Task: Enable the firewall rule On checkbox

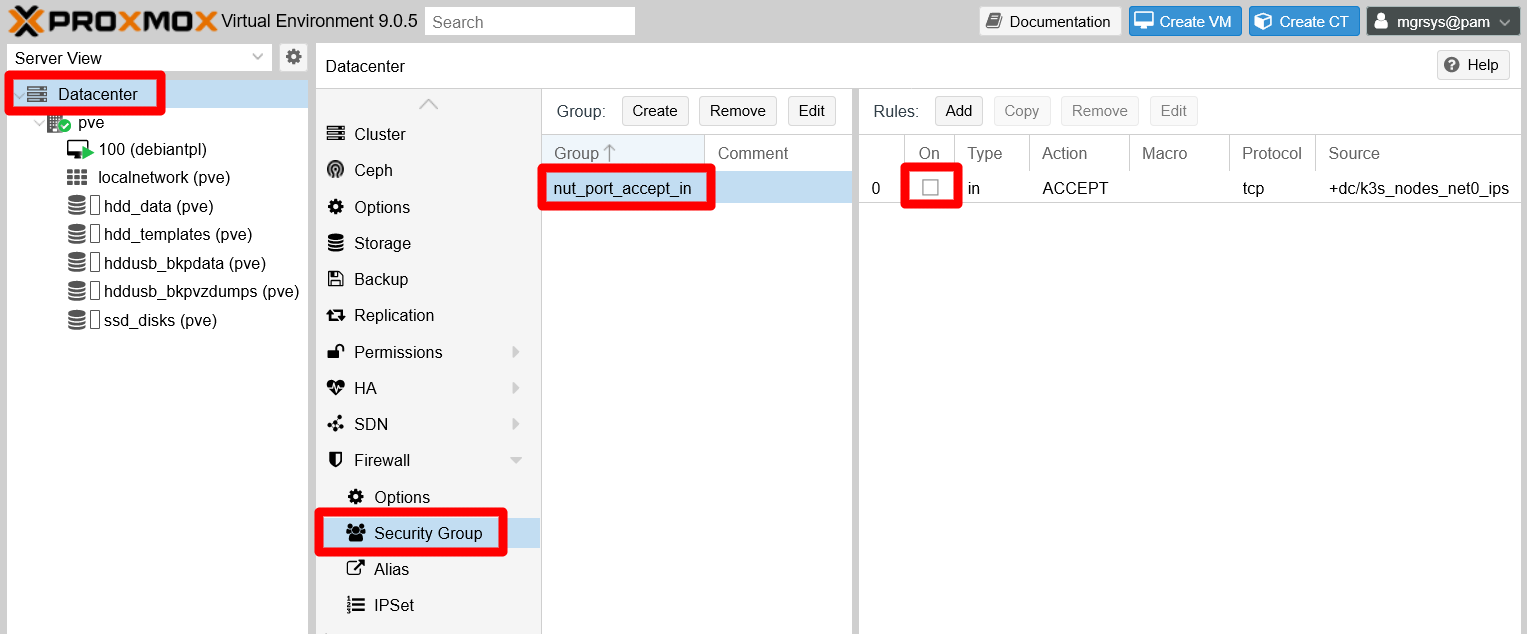Action: (928, 188)
